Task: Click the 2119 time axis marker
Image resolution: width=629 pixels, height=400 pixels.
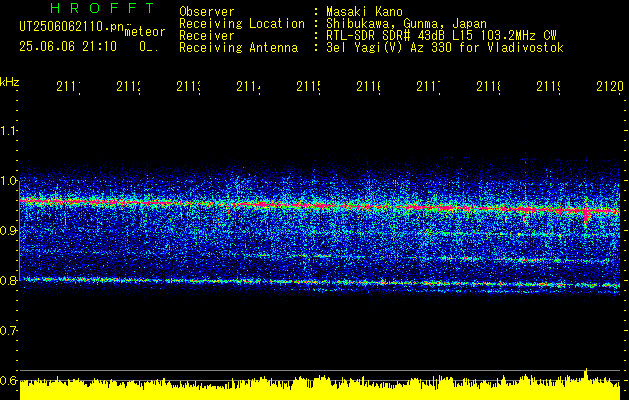Action: (548, 86)
